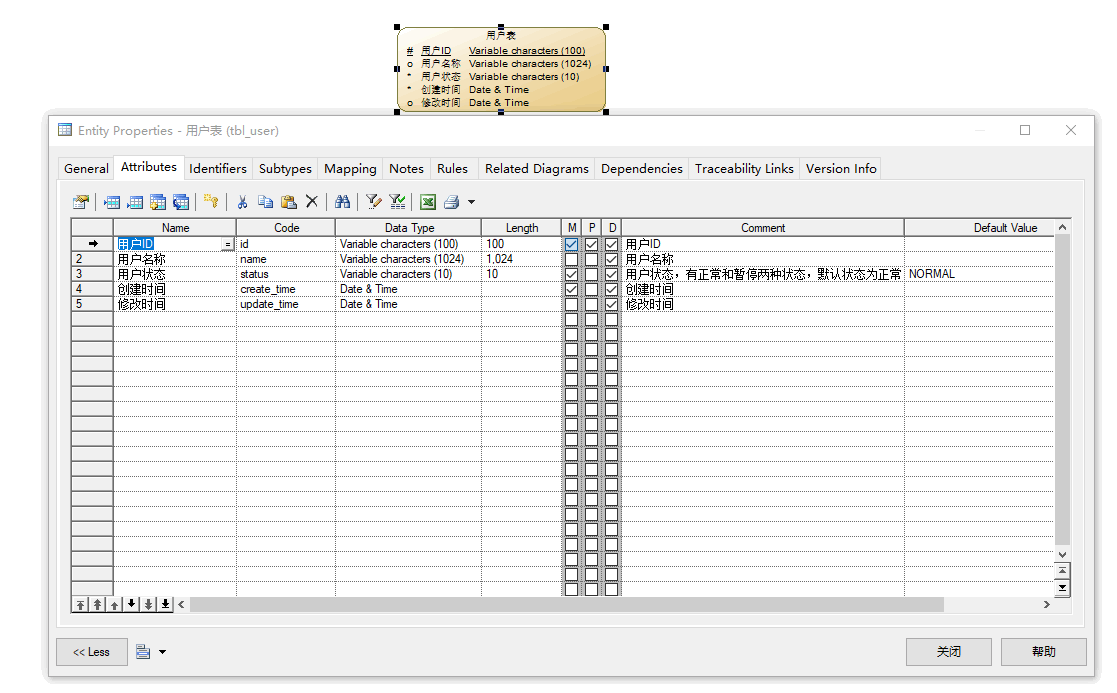
Task: Click the Insert a Row icon
Action: tap(112, 202)
